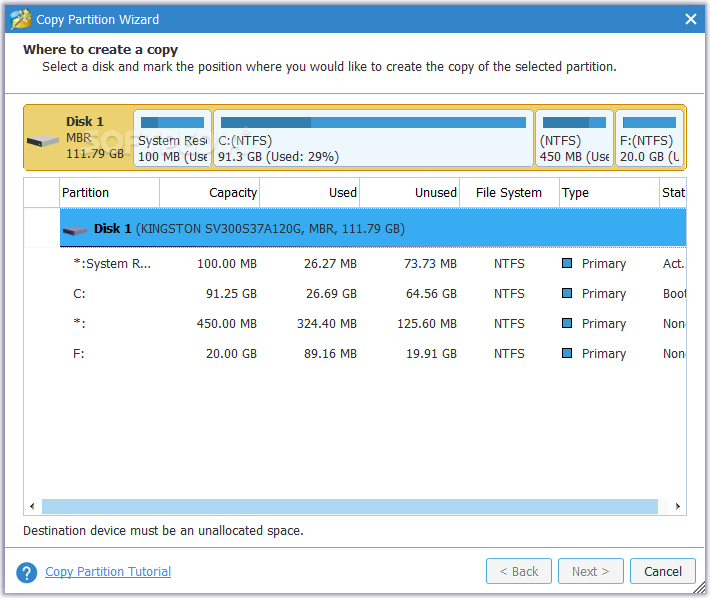Click the C: partition usage bar
Image resolution: width=710 pixels, height=598 pixels.
coord(373,122)
